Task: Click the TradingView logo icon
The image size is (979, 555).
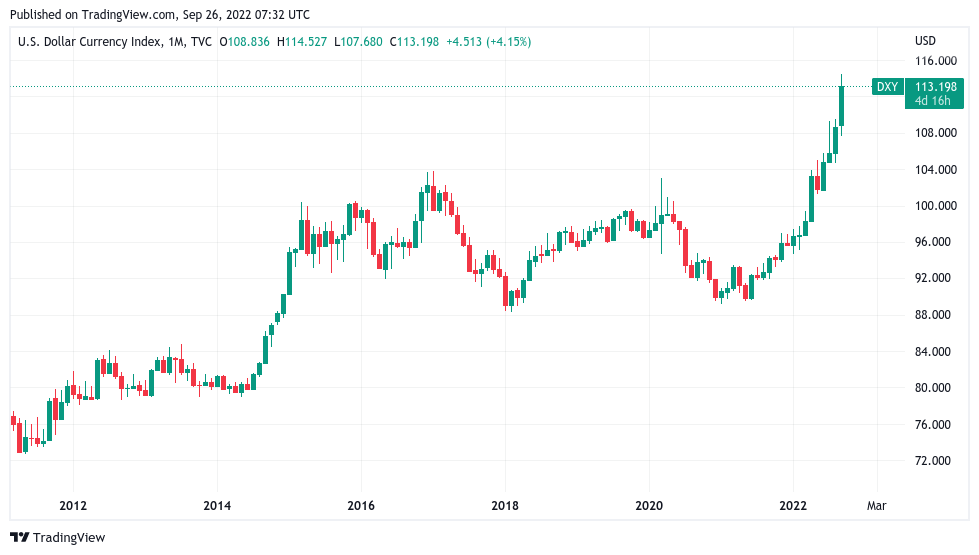Action: [19, 538]
